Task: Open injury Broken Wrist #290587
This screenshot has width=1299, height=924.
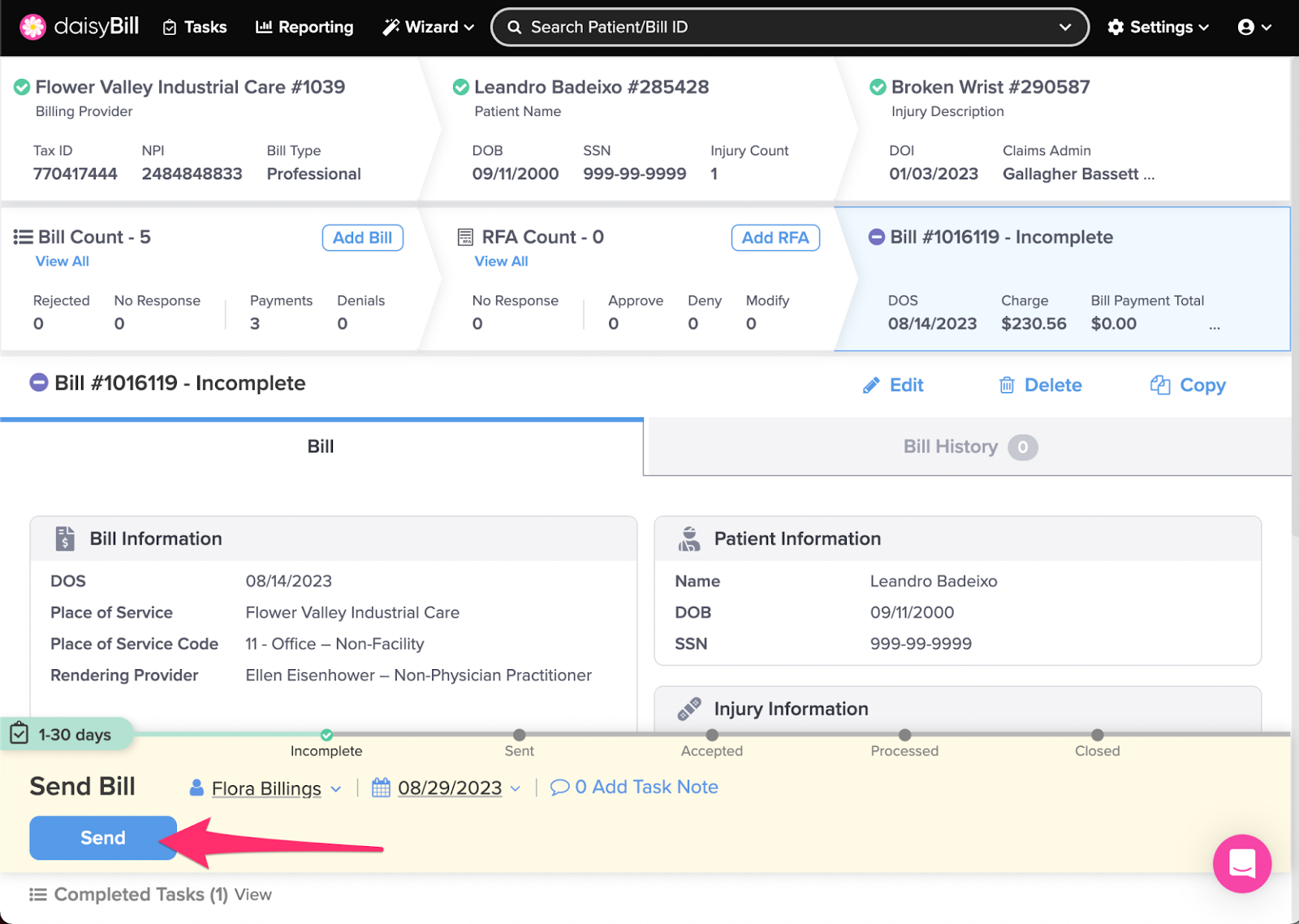Action: click(x=990, y=87)
